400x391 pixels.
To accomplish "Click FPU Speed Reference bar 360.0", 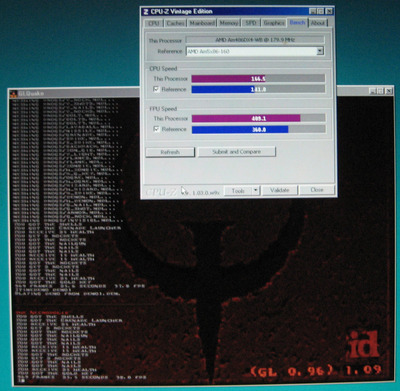I will (259, 129).
